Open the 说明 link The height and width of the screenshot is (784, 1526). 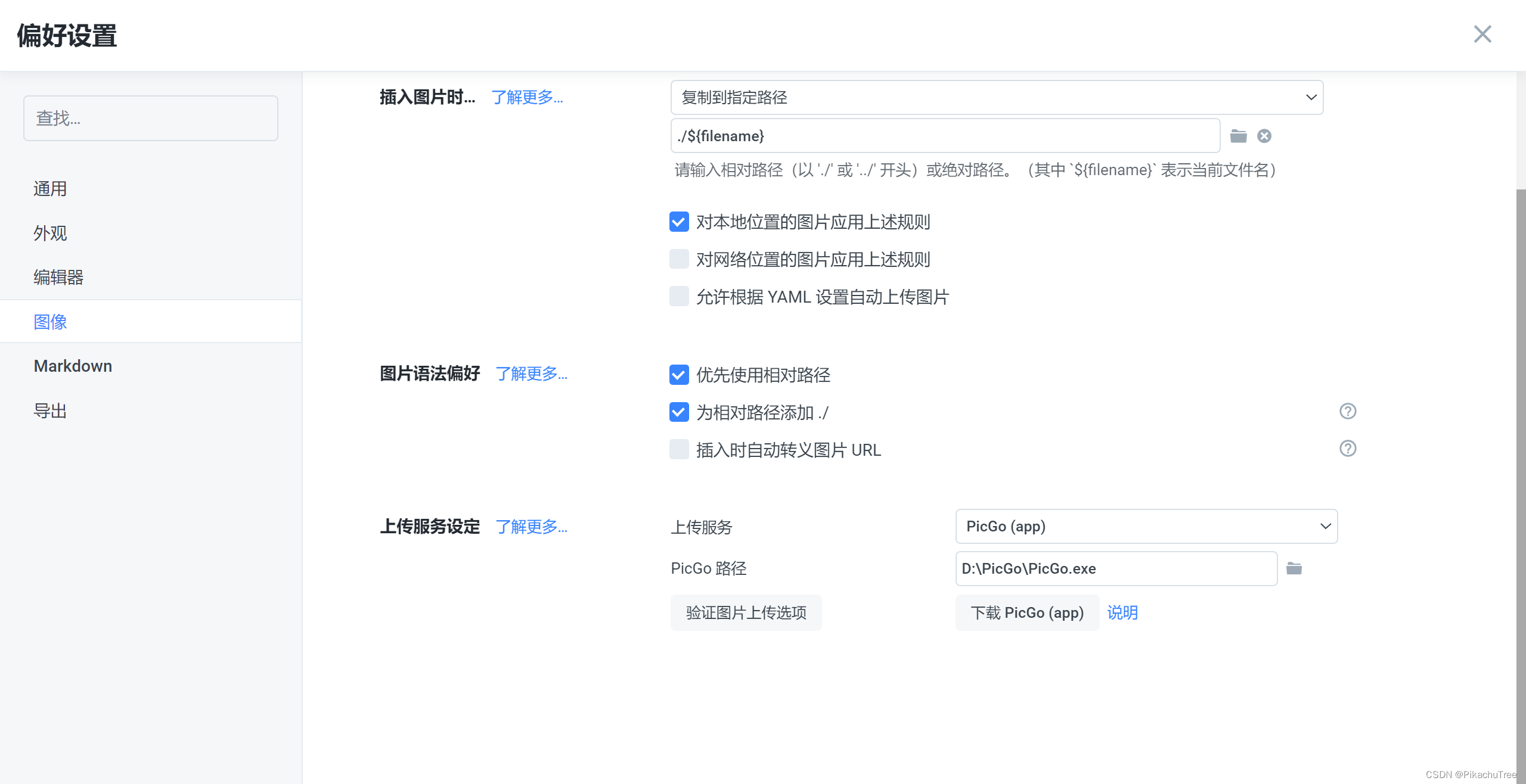1122,612
